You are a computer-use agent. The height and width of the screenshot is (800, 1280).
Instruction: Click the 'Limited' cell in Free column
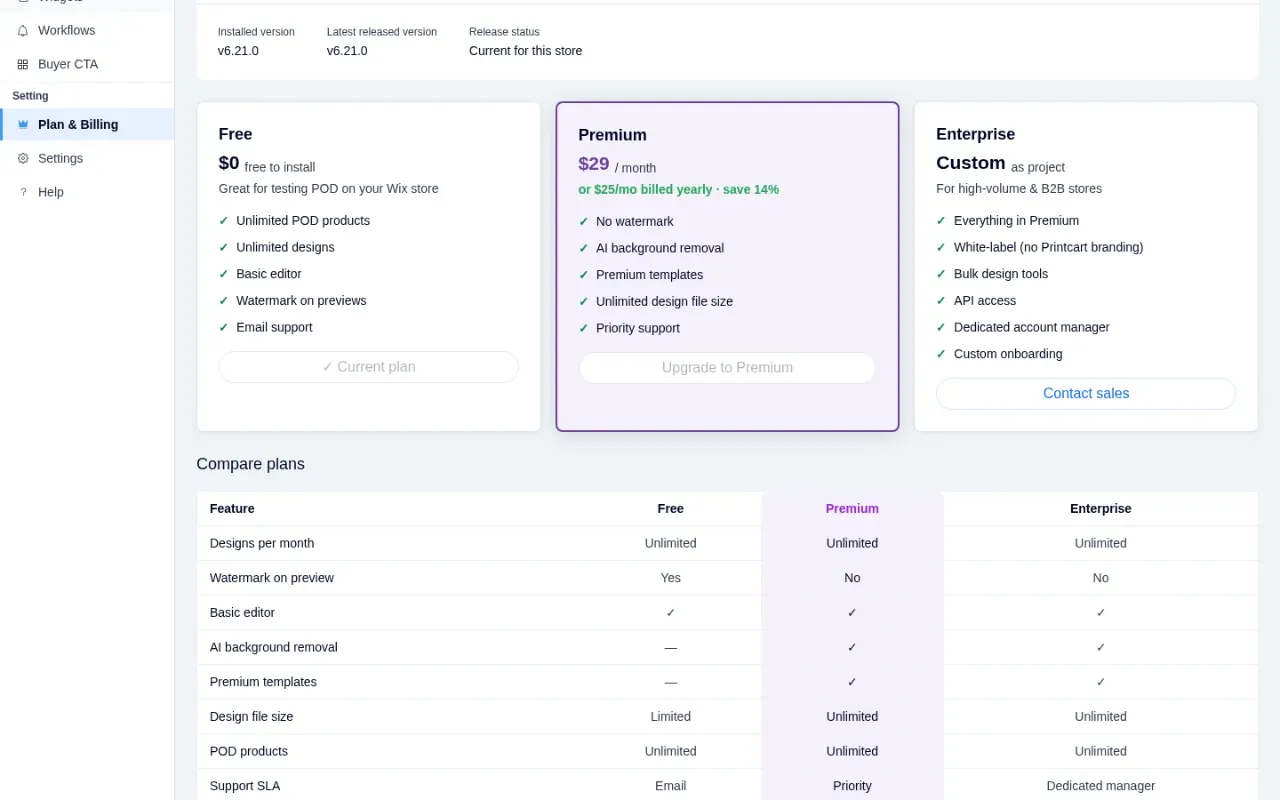click(670, 717)
